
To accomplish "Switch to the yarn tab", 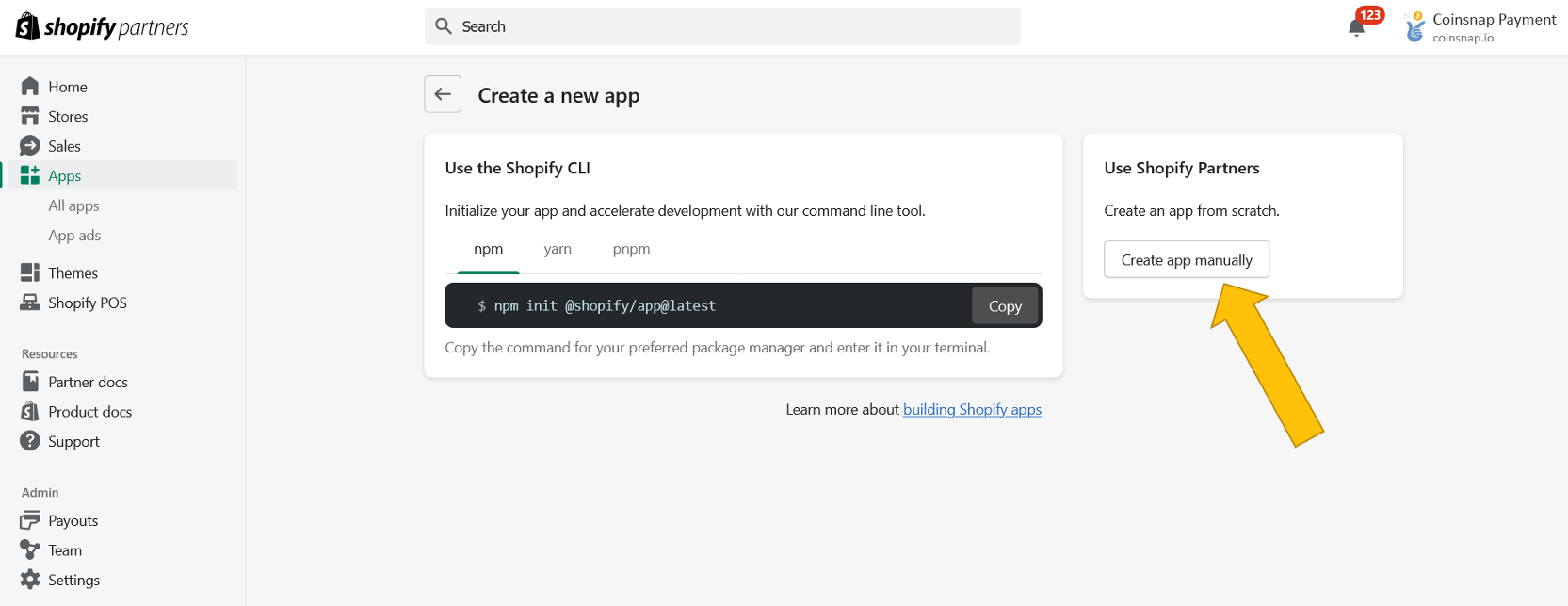I will [558, 250].
